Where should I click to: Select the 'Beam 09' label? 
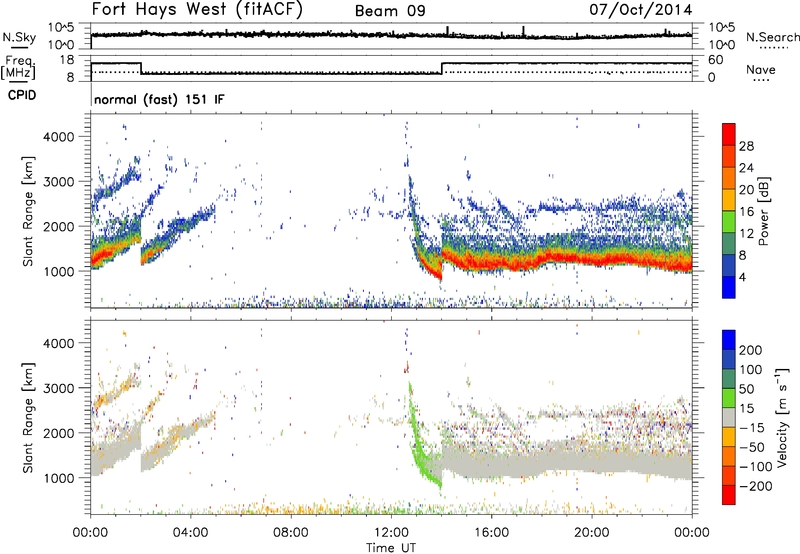point(390,11)
